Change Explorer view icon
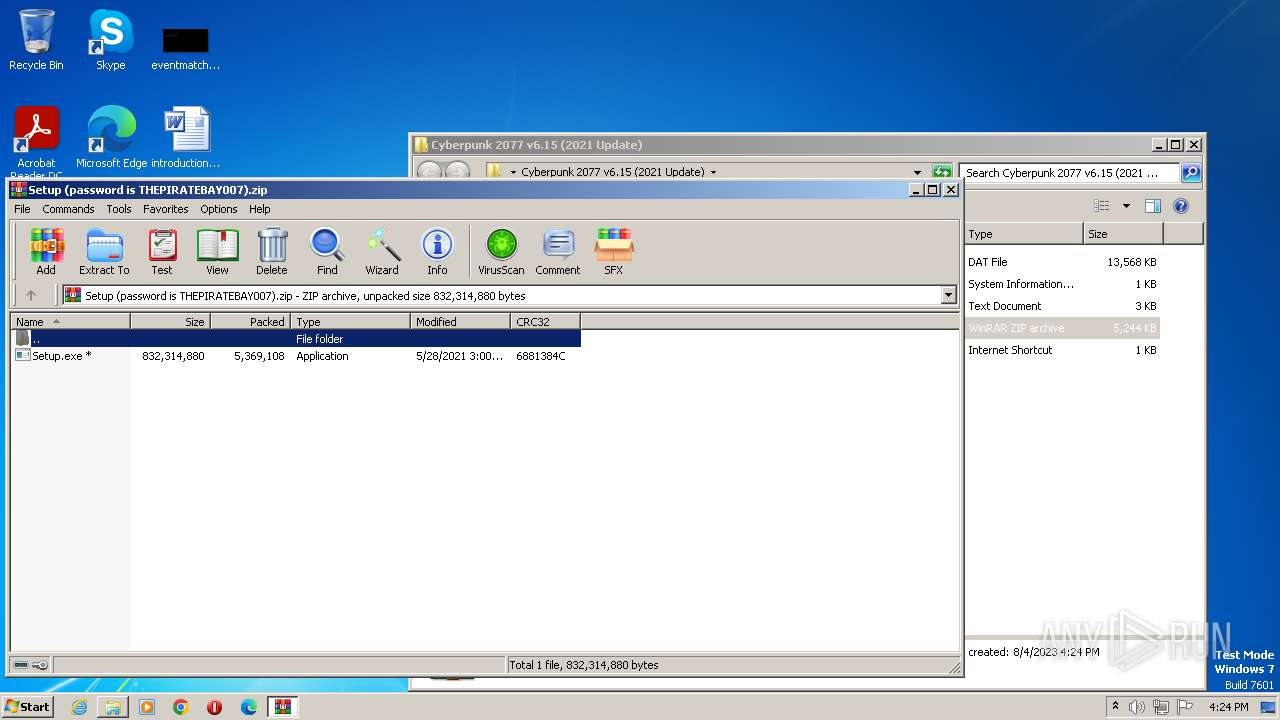The height and width of the screenshot is (720, 1280). point(1102,206)
